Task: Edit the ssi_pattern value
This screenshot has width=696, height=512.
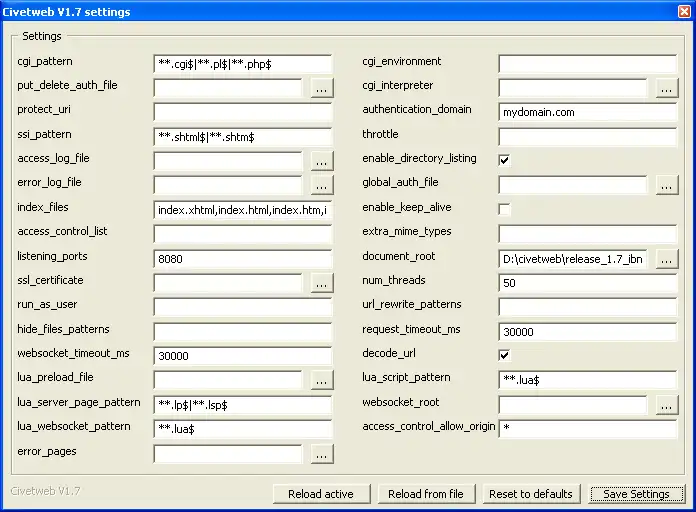Action: click(243, 137)
